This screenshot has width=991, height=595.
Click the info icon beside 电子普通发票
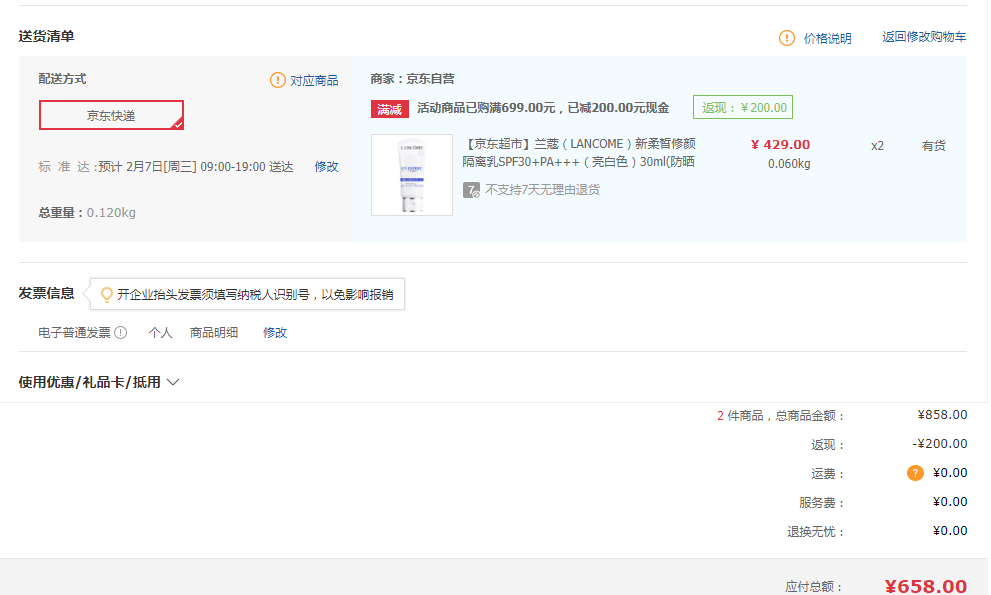[x=121, y=332]
